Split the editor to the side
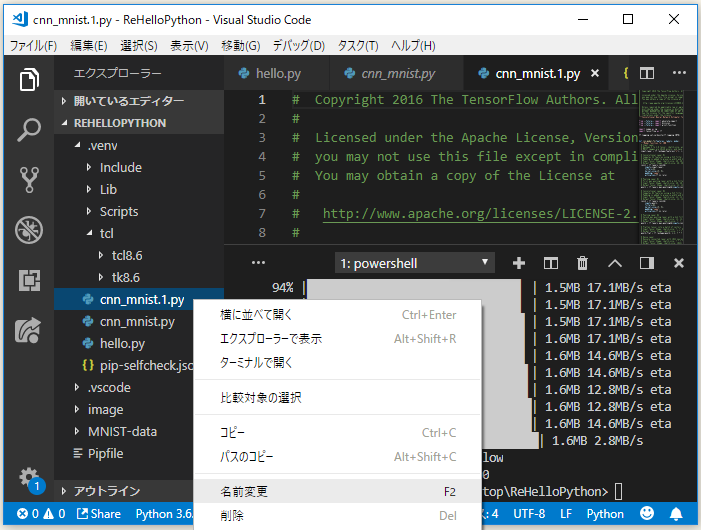Image resolution: width=701 pixels, height=530 pixels. tap(647, 73)
